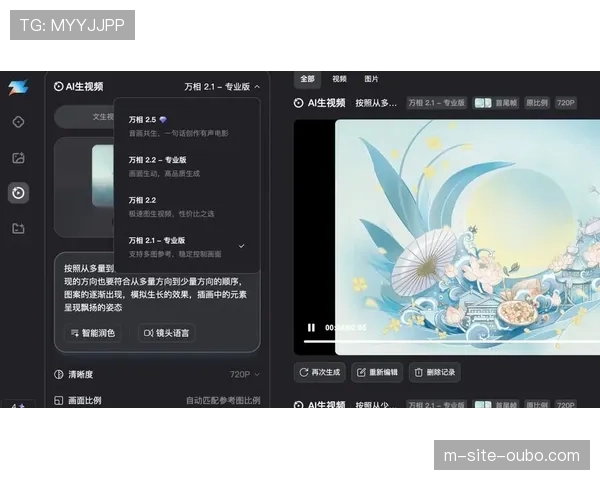Open the AI image generation sidebar icon
The height and width of the screenshot is (480, 600).
click(18, 158)
